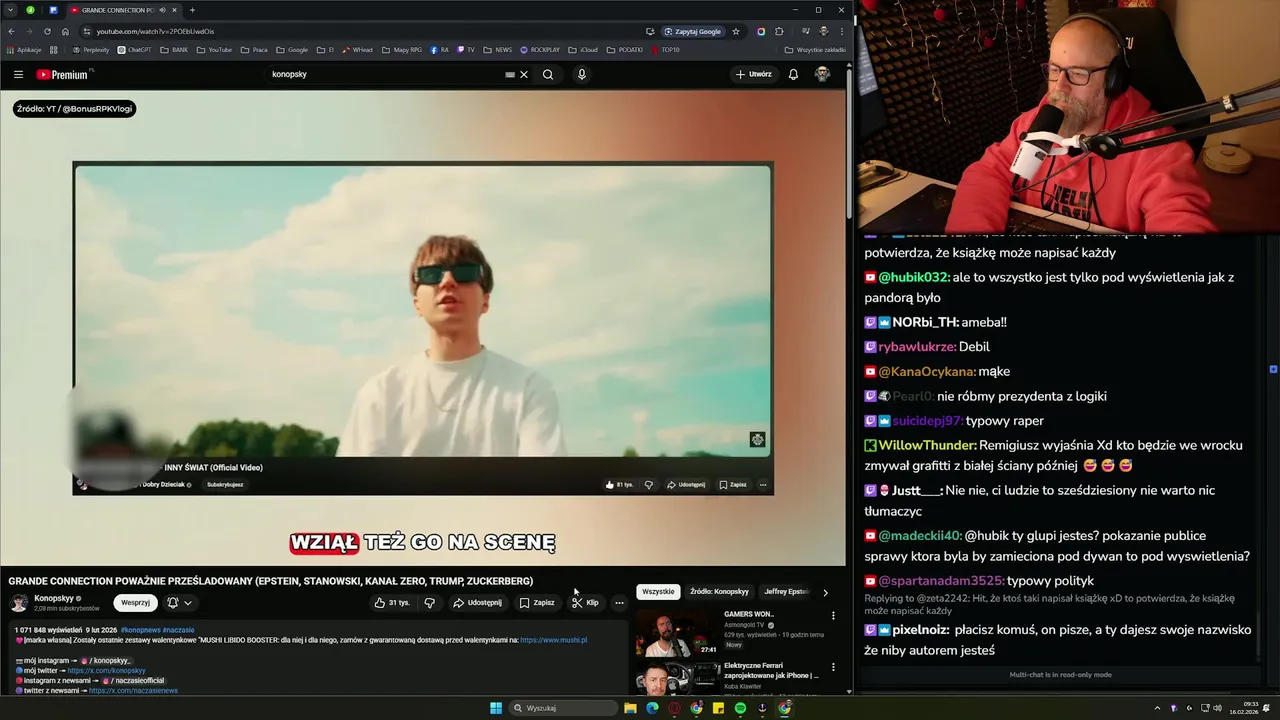This screenshot has height=720, width=1280.
Task: Click the Utwórz create button
Action: pos(754,74)
